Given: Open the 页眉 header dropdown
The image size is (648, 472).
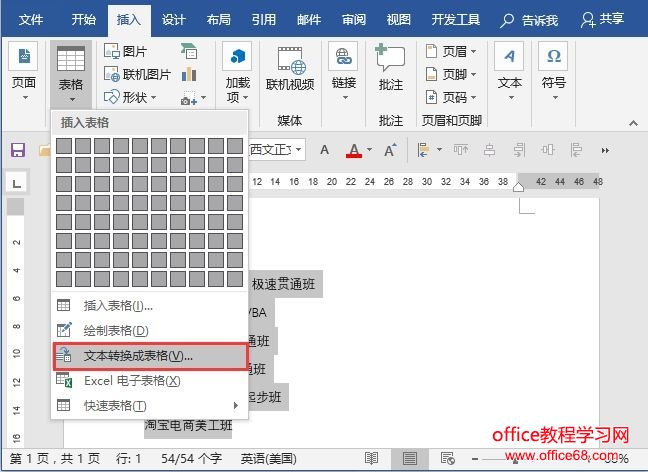Looking at the screenshot, I should (451, 51).
